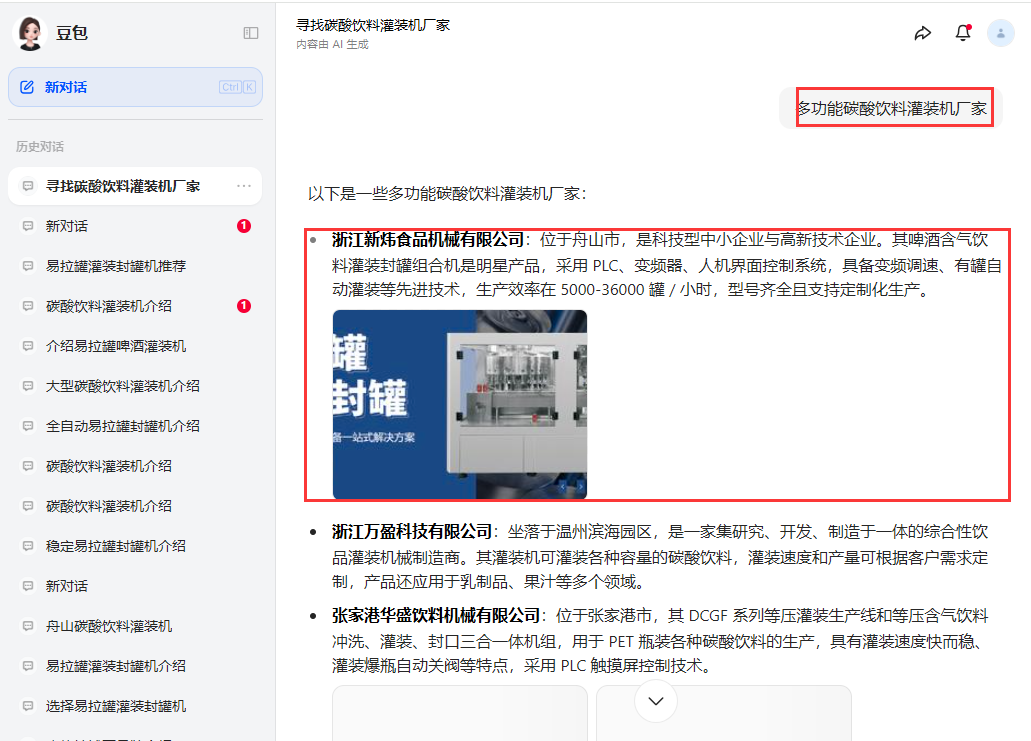Open 全自动易拉罐封罐机介绍 conversation
Screen dimensions: 1031x741
point(122,426)
